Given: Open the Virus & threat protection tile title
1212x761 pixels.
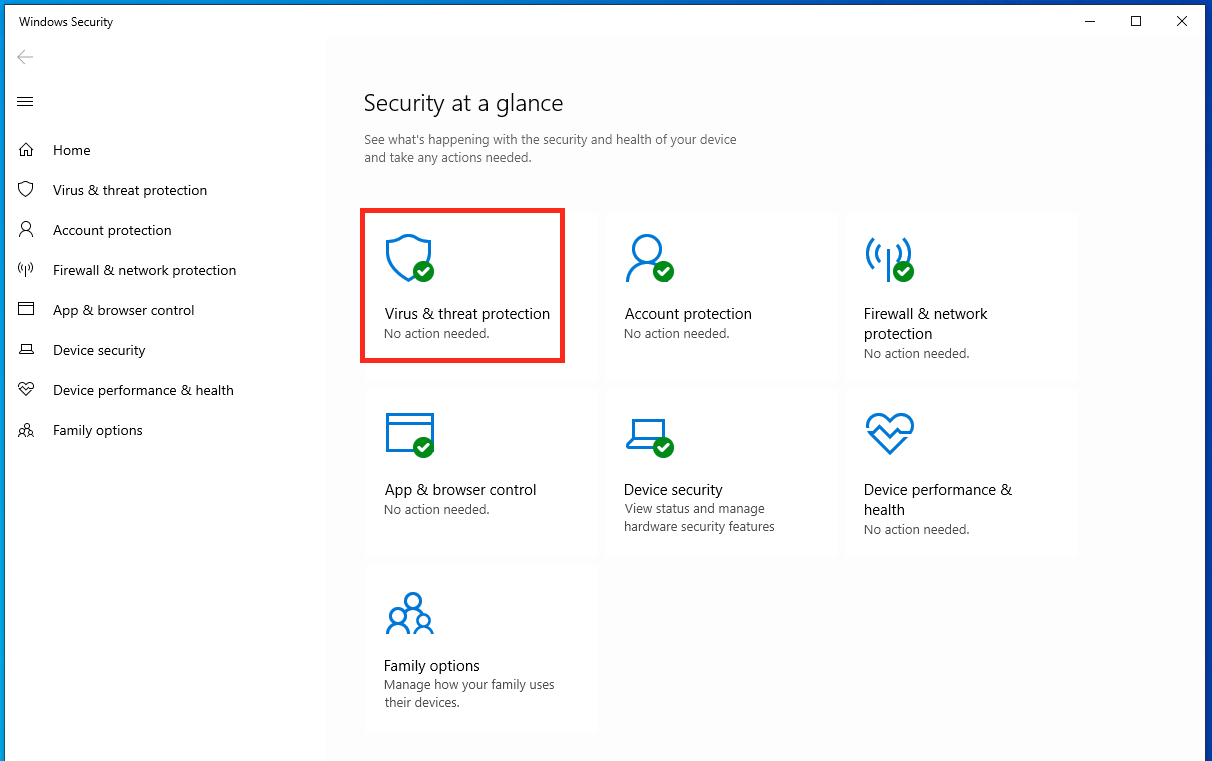Looking at the screenshot, I should pyautogui.click(x=467, y=314).
